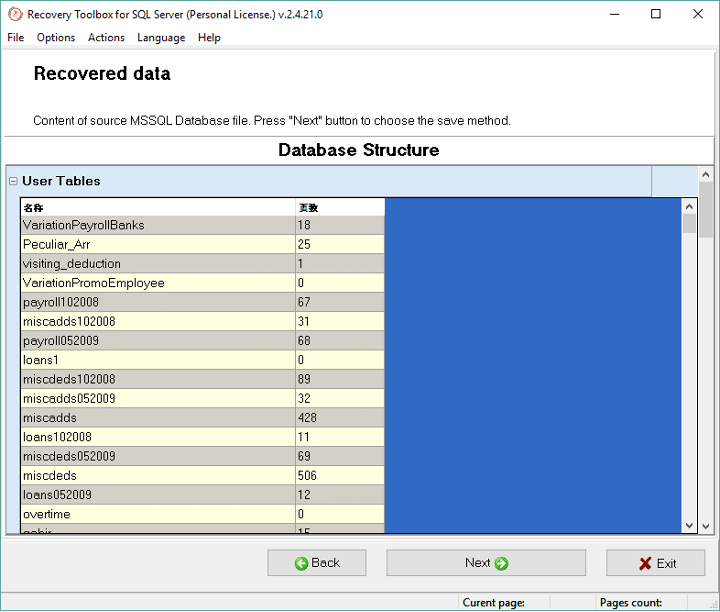The width and height of the screenshot is (720, 612).
Task: Open the Options menu
Action: (x=56, y=38)
